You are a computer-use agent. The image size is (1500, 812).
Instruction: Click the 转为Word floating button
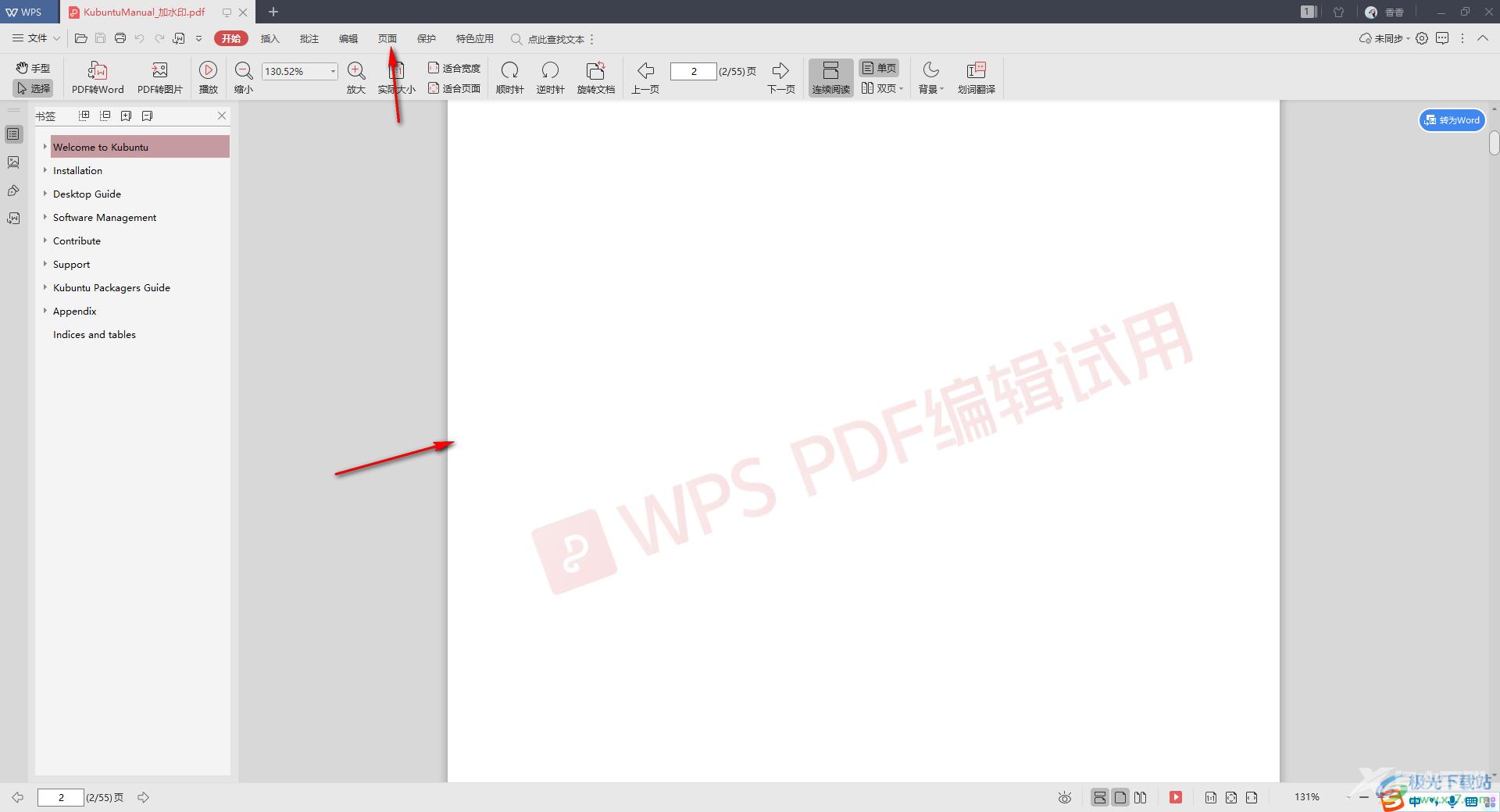pos(1452,120)
